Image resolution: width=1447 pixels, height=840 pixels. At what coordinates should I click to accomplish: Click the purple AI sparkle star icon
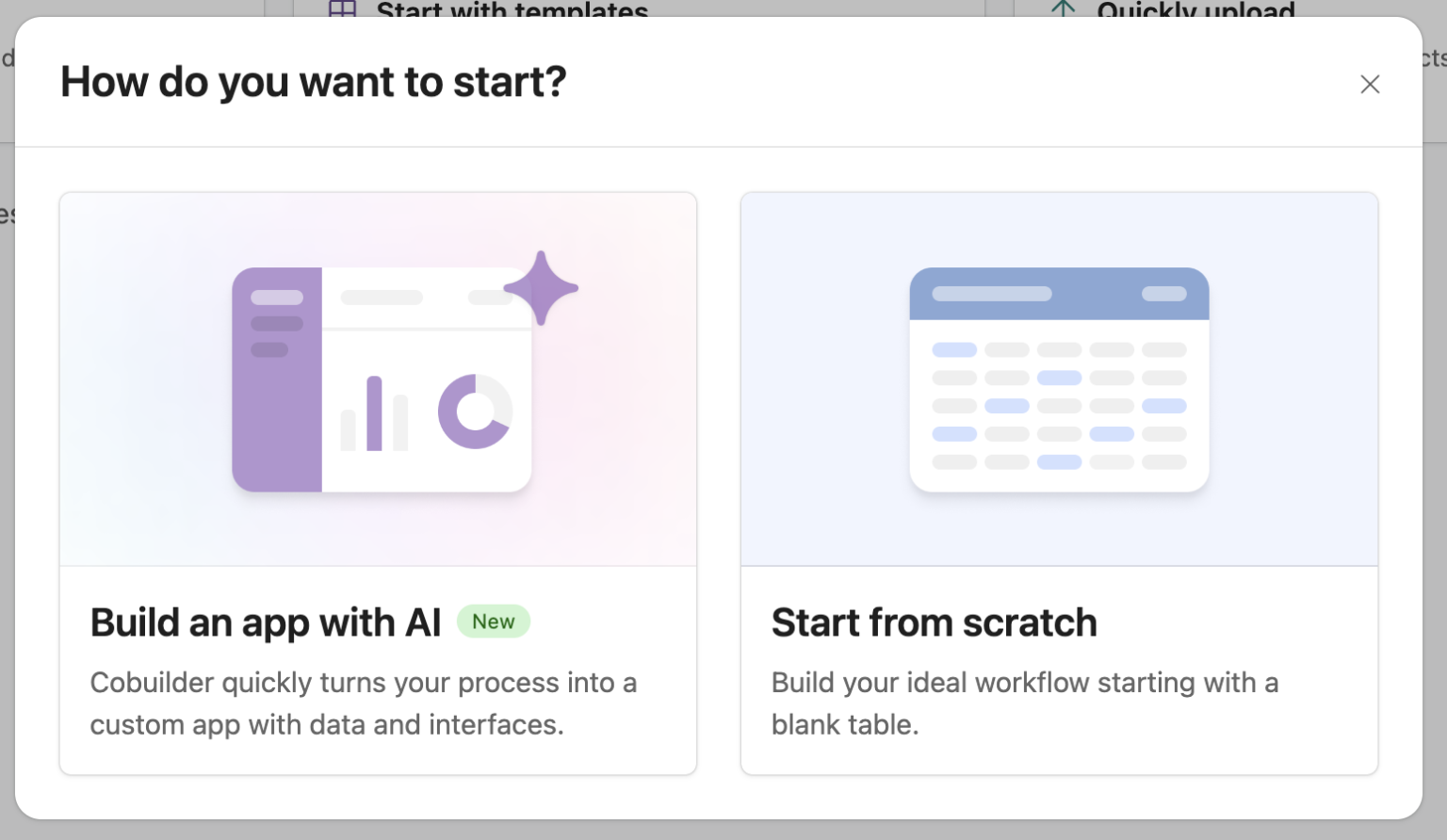click(x=541, y=288)
